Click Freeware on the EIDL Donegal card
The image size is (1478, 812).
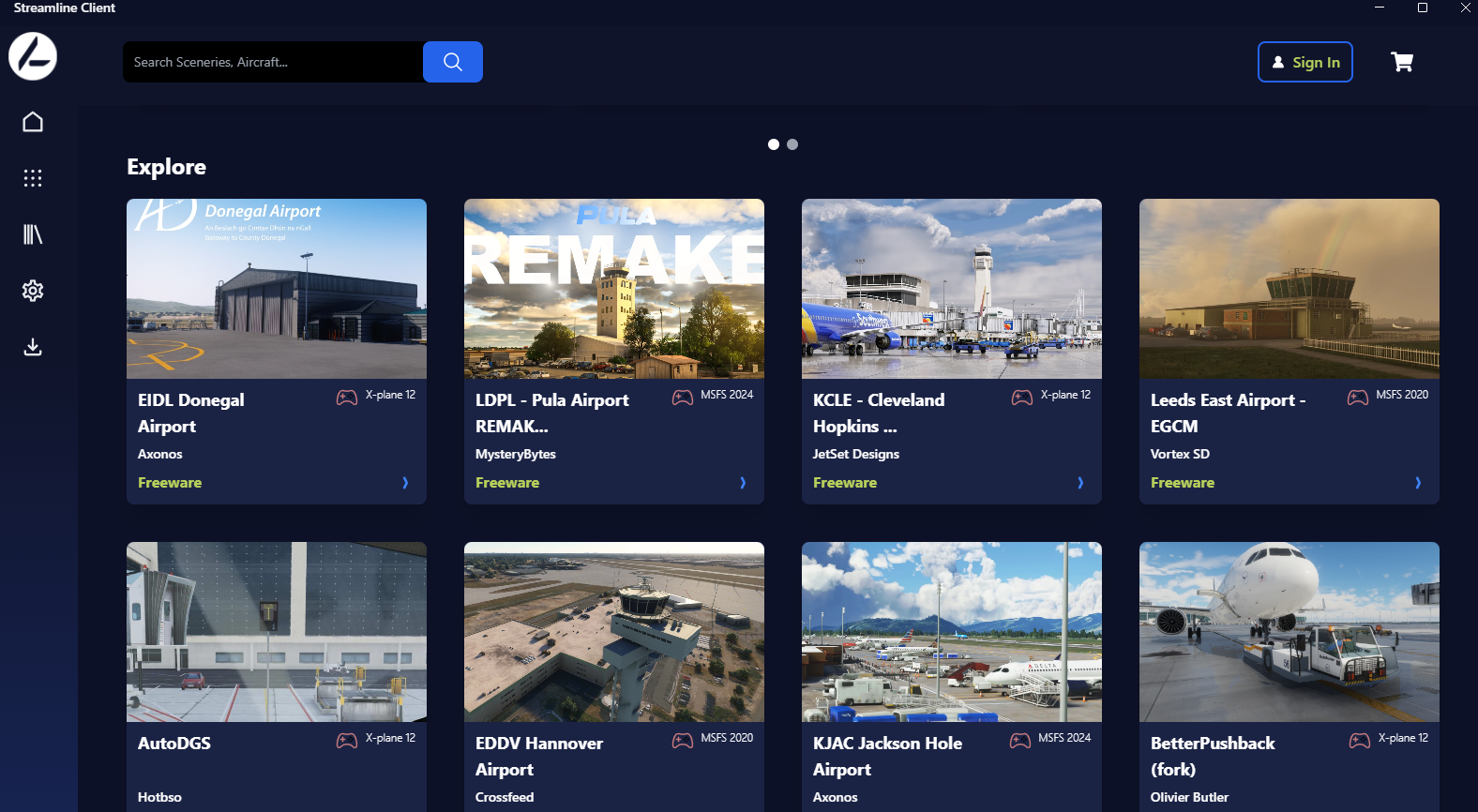(170, 483)
